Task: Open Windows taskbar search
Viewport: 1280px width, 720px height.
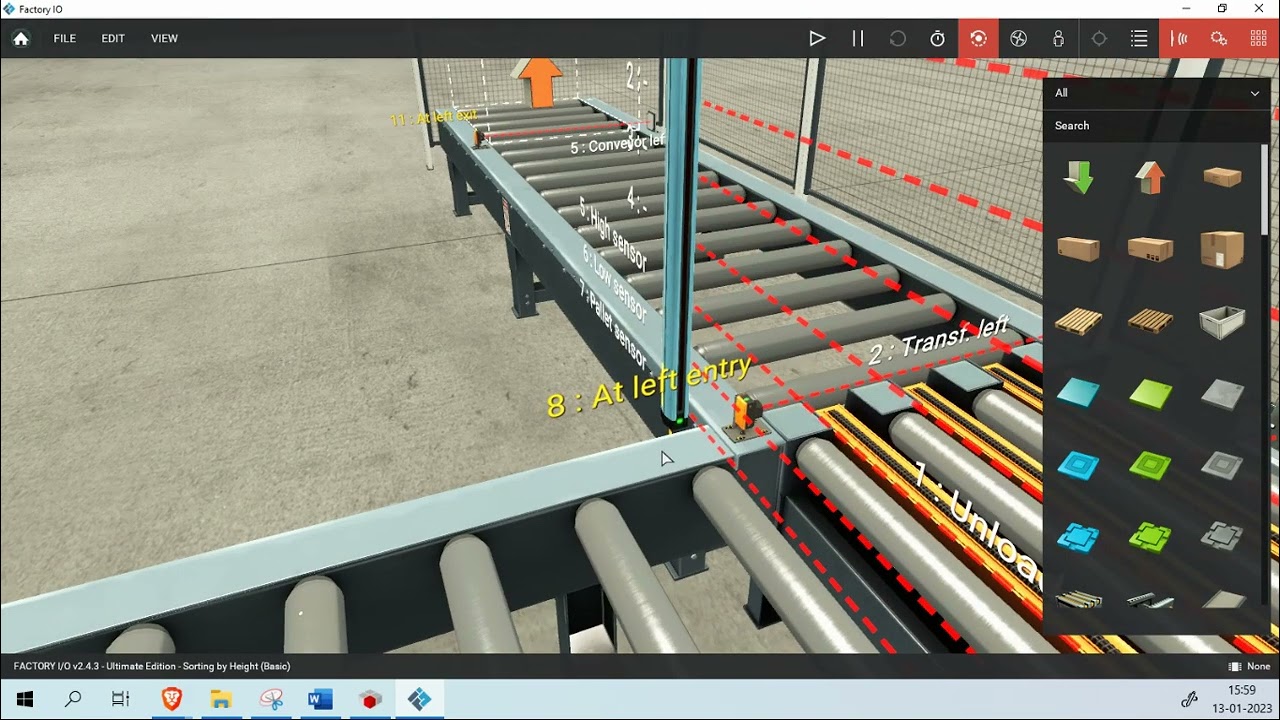Action: pyautogui.click(x=73, y=700)
